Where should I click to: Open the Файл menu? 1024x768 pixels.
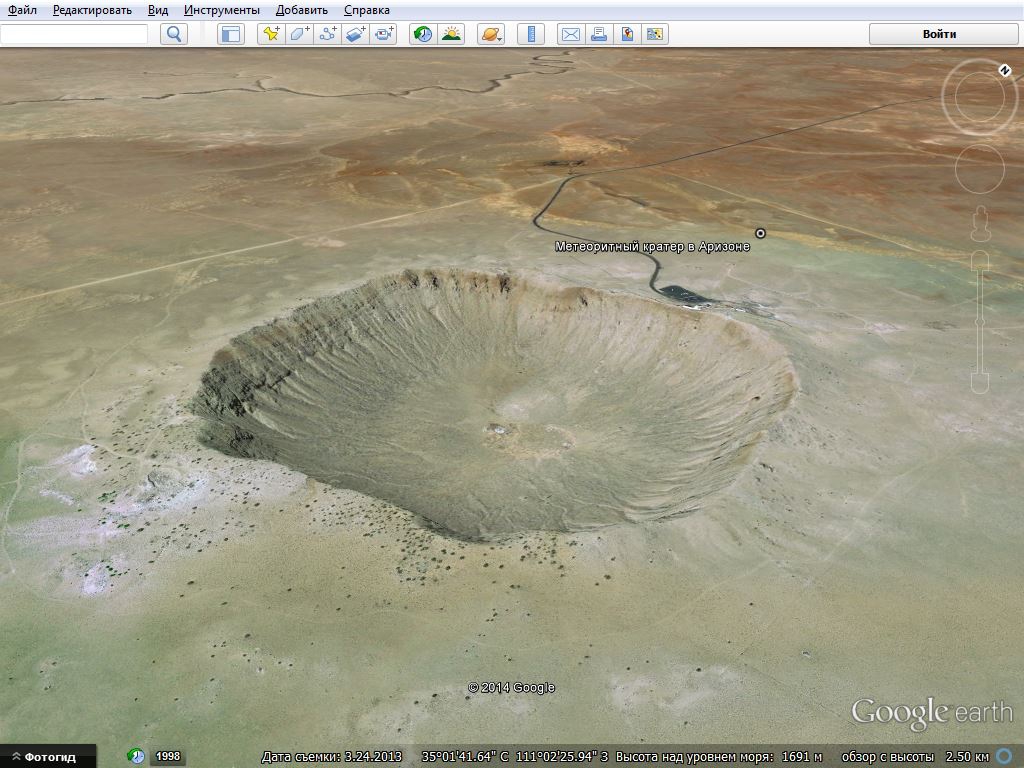tap(22, 10)
